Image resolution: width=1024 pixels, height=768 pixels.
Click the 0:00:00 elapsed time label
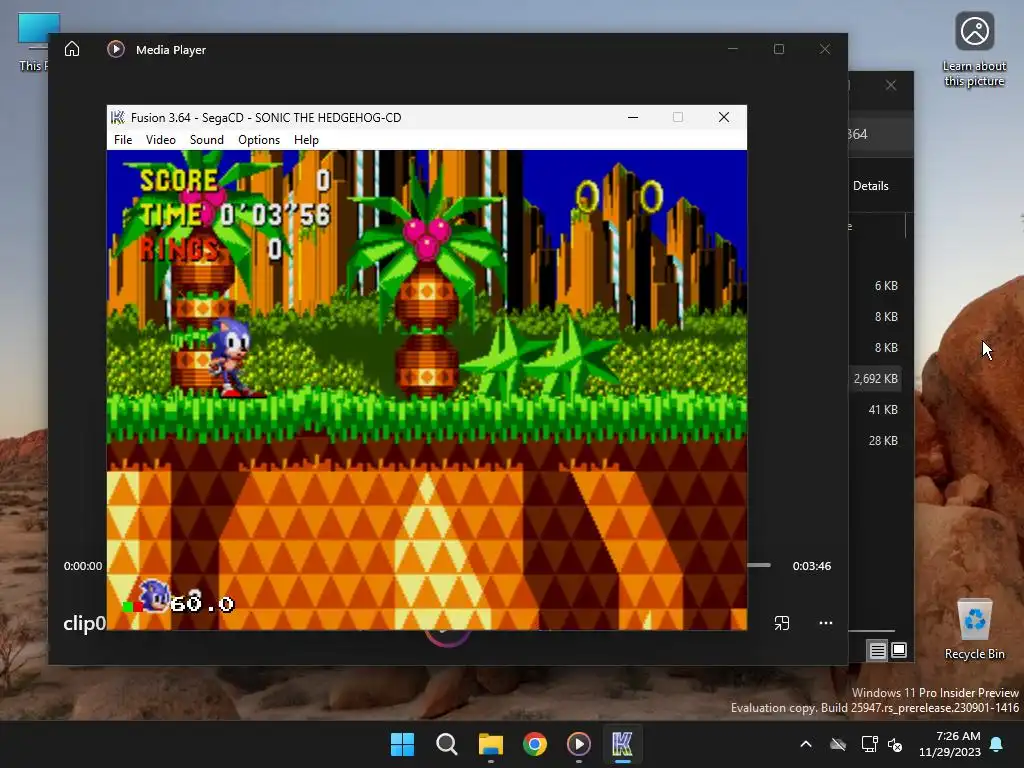point(83,566)
